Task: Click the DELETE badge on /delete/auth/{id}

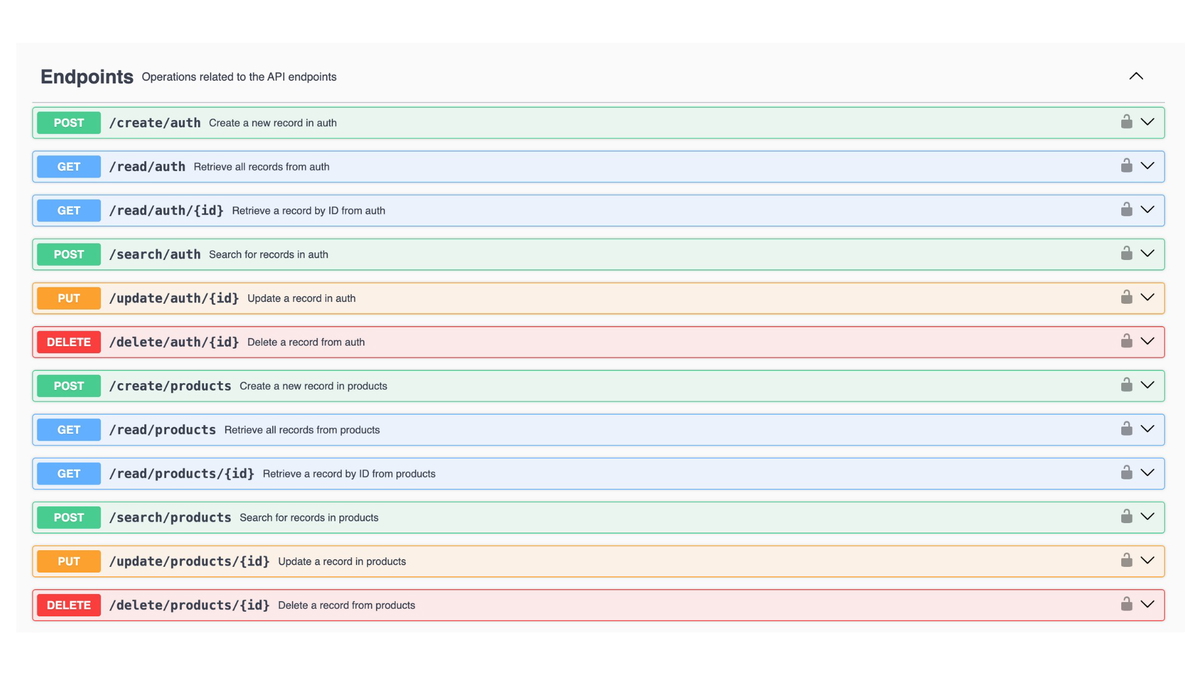Action: point(68,341)
